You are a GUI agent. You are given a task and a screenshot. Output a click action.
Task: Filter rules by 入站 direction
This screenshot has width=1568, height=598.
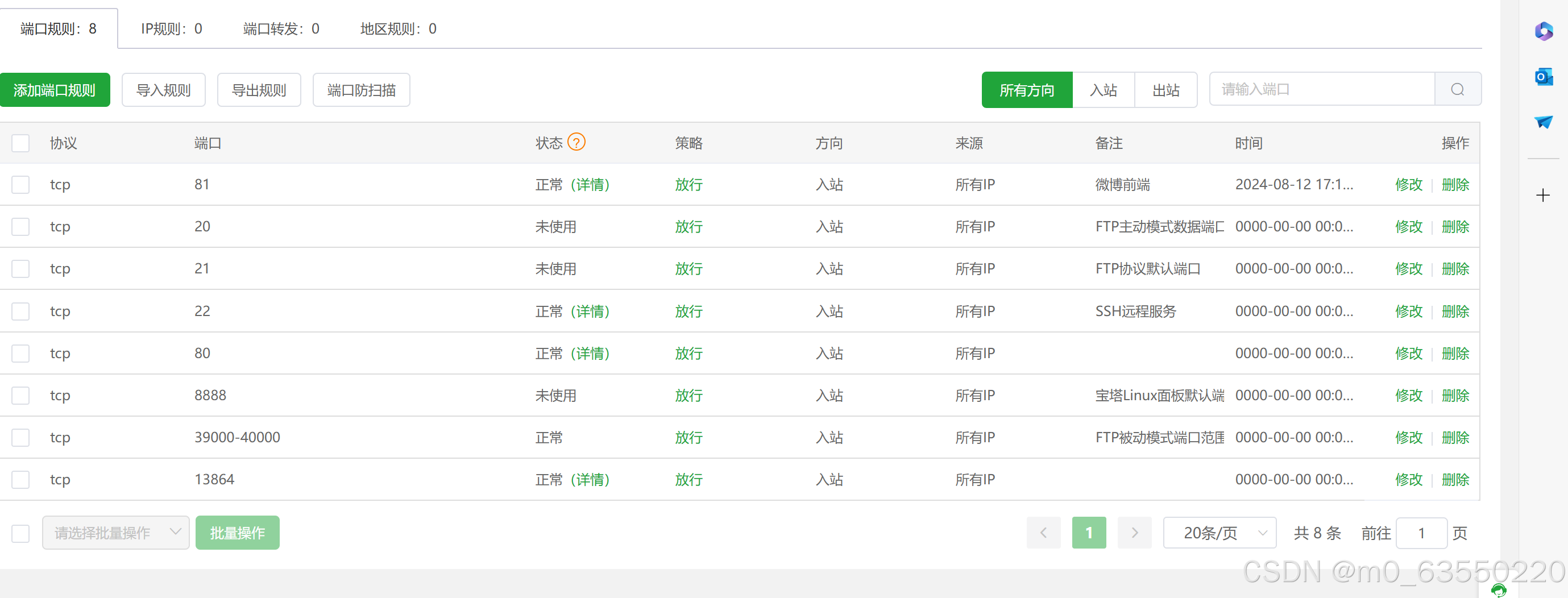coord(1103,90)
